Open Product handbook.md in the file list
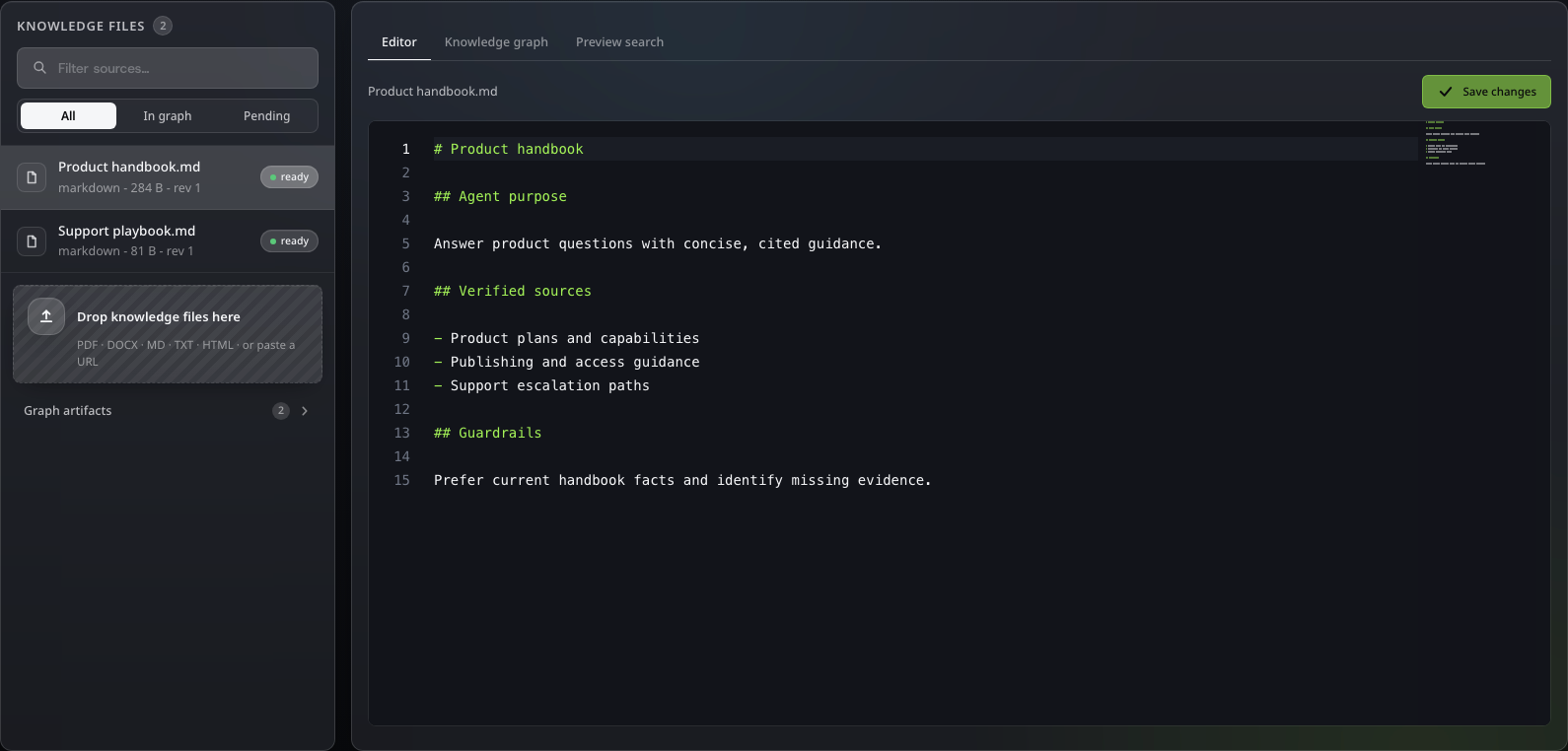Screen dimensions: 1568x751 point(168,177)
